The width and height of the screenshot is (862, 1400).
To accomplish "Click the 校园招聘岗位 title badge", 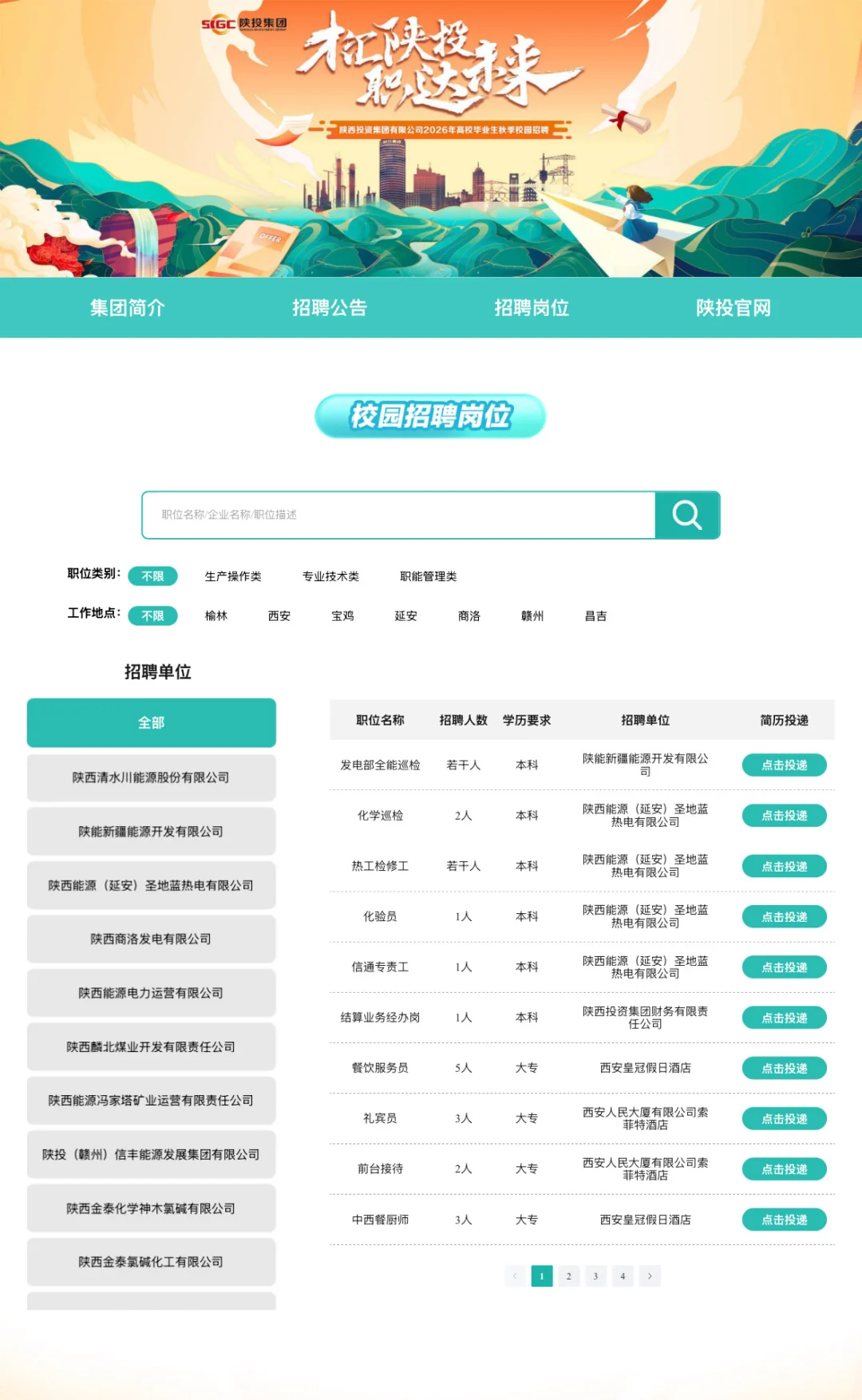I will tap(430, 416).
